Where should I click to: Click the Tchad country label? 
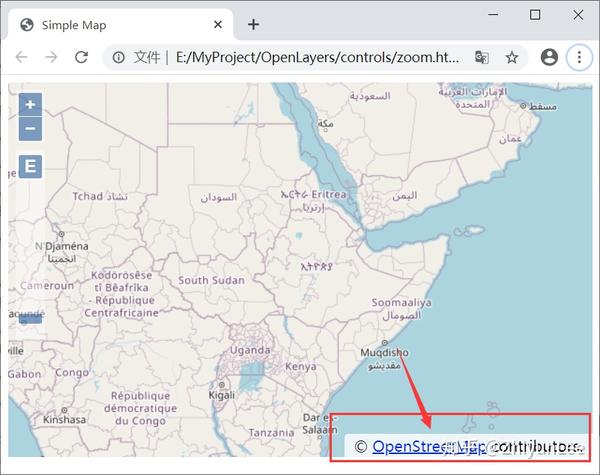tap(88, 196)
